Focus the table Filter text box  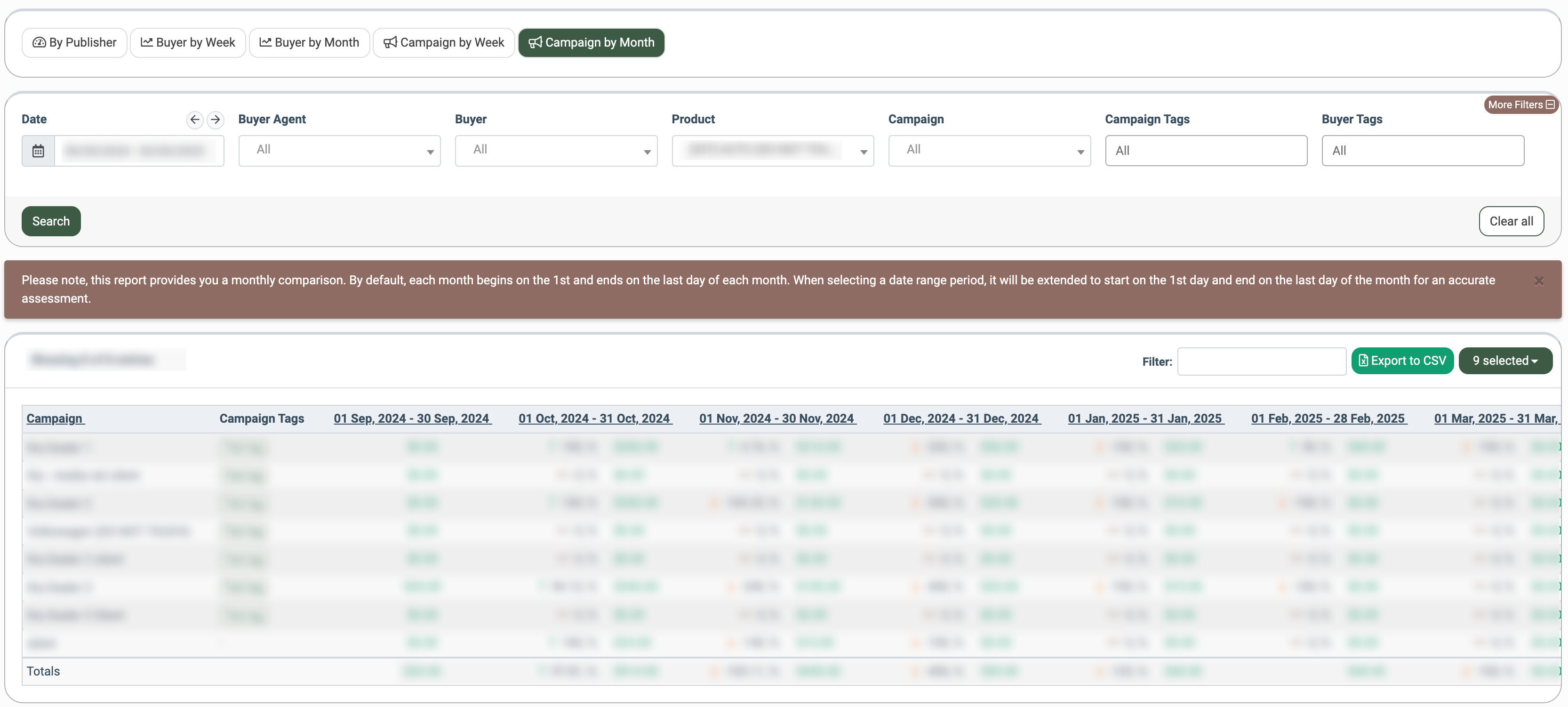(1261, 362)
